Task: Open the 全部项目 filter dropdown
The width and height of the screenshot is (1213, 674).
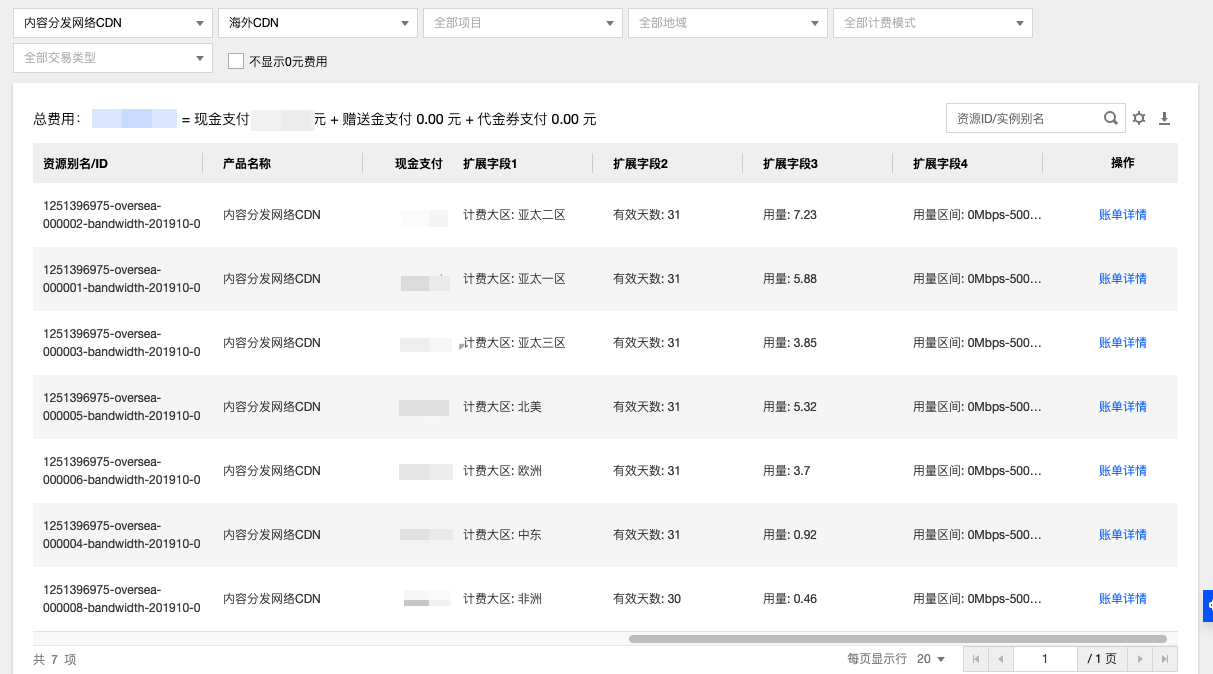Action: 522,22
